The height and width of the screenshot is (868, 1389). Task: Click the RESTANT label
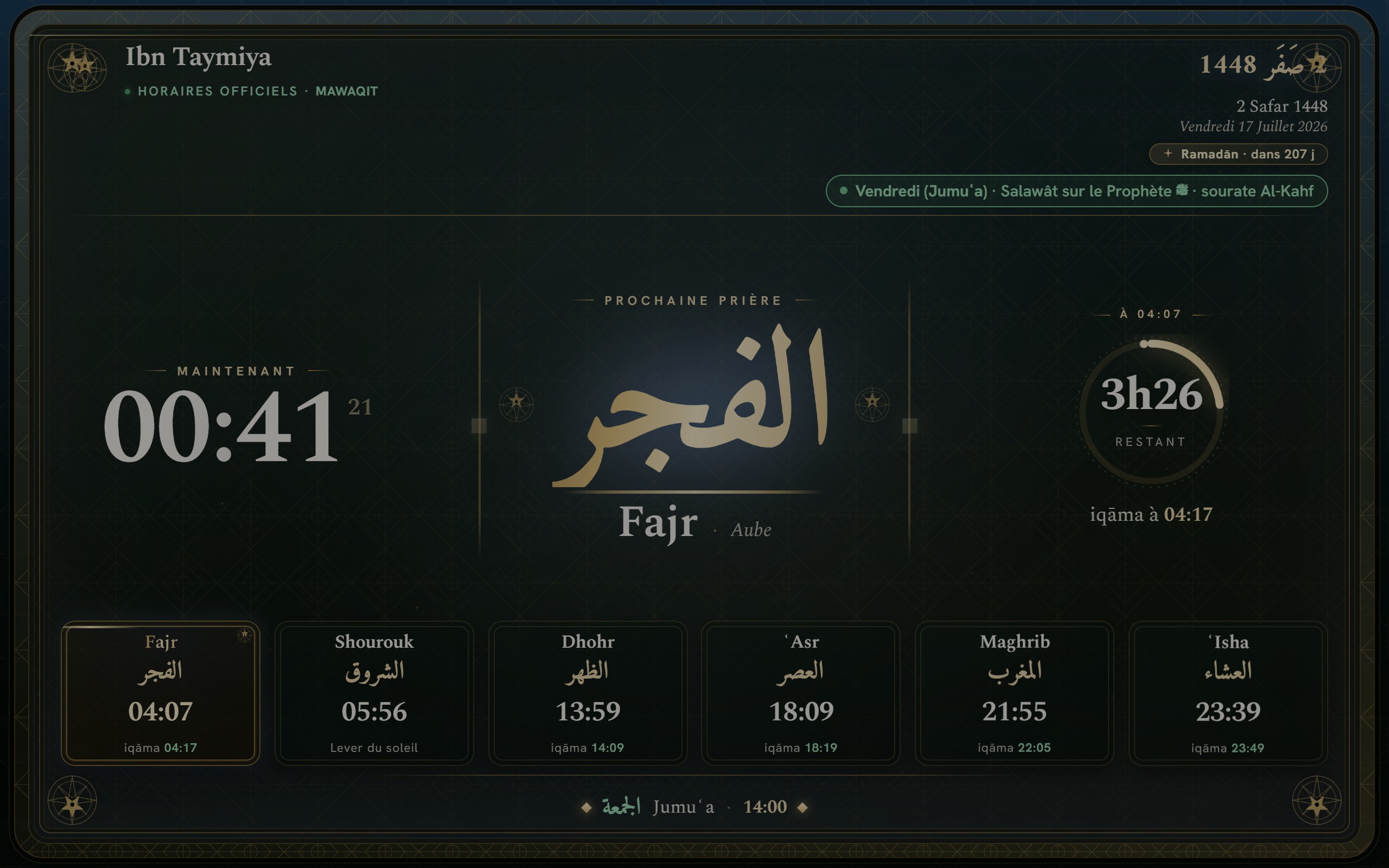click(x=1151, y=442)
